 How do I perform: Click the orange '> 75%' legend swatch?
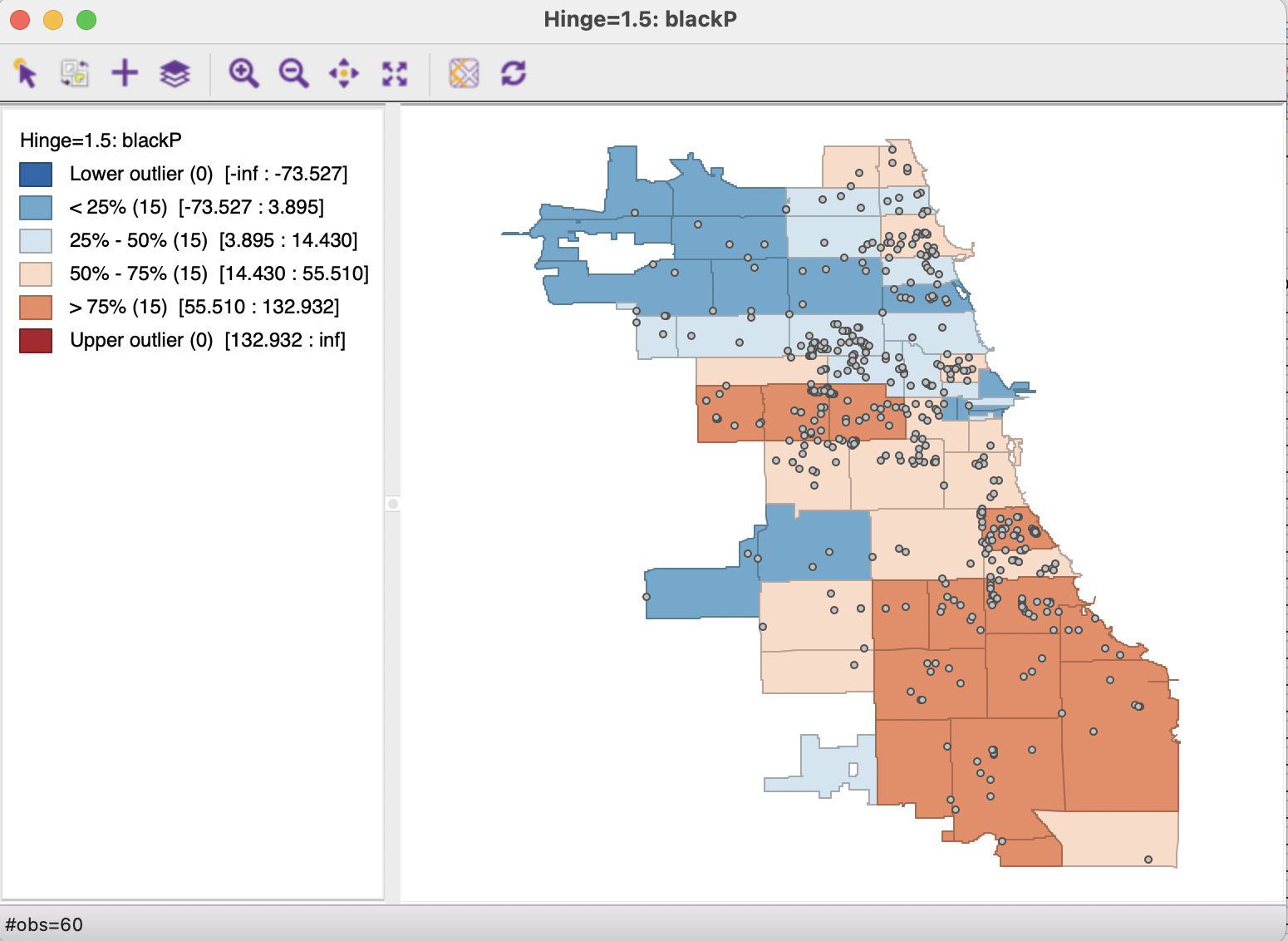(36, 308)
